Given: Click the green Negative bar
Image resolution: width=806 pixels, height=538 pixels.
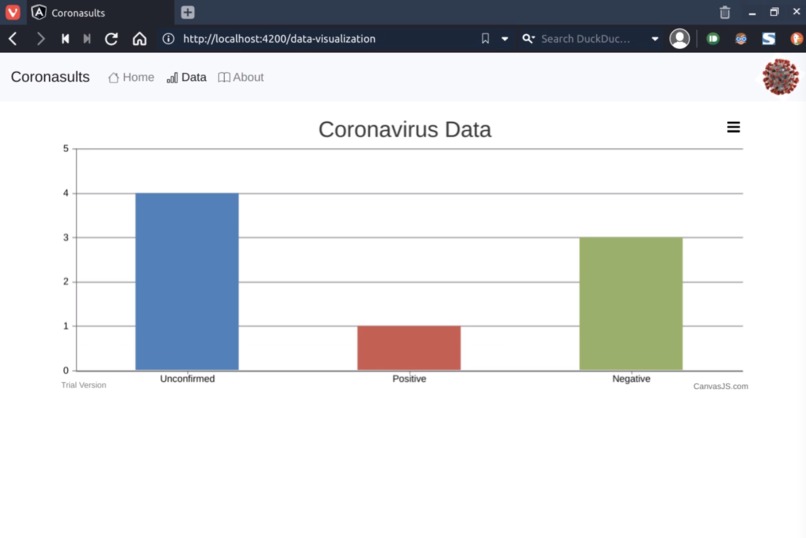Looking at the screenshot, I should pos(631,304).
